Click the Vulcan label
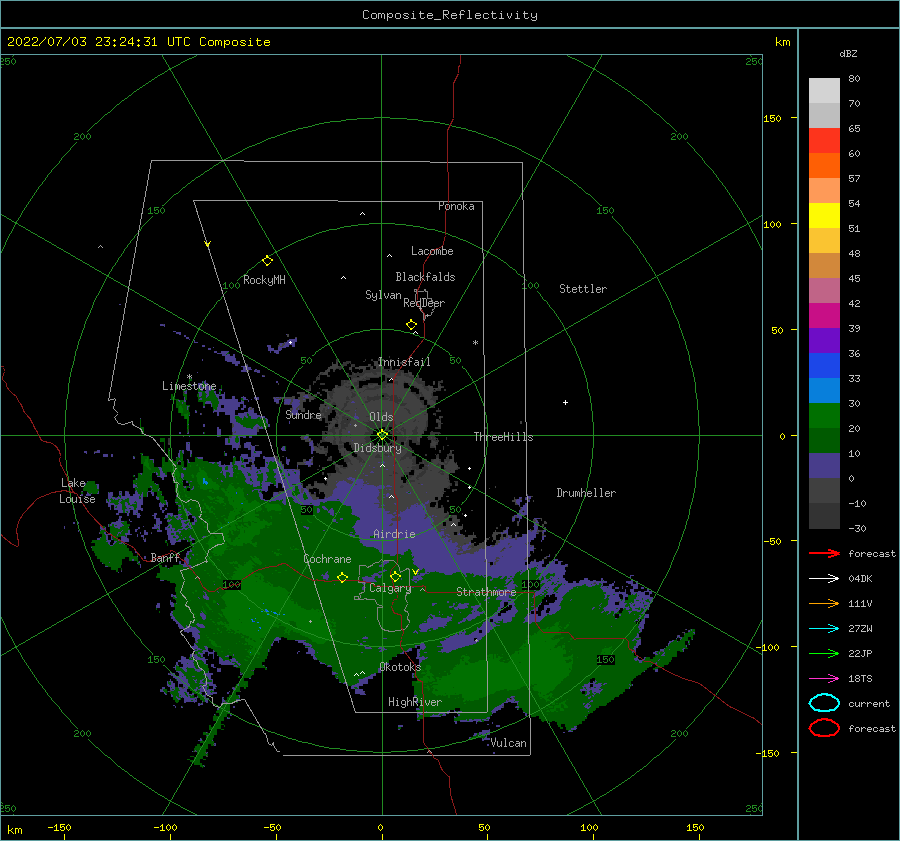Viewport: 900px width, 841px height. click(x=509, y=743)
